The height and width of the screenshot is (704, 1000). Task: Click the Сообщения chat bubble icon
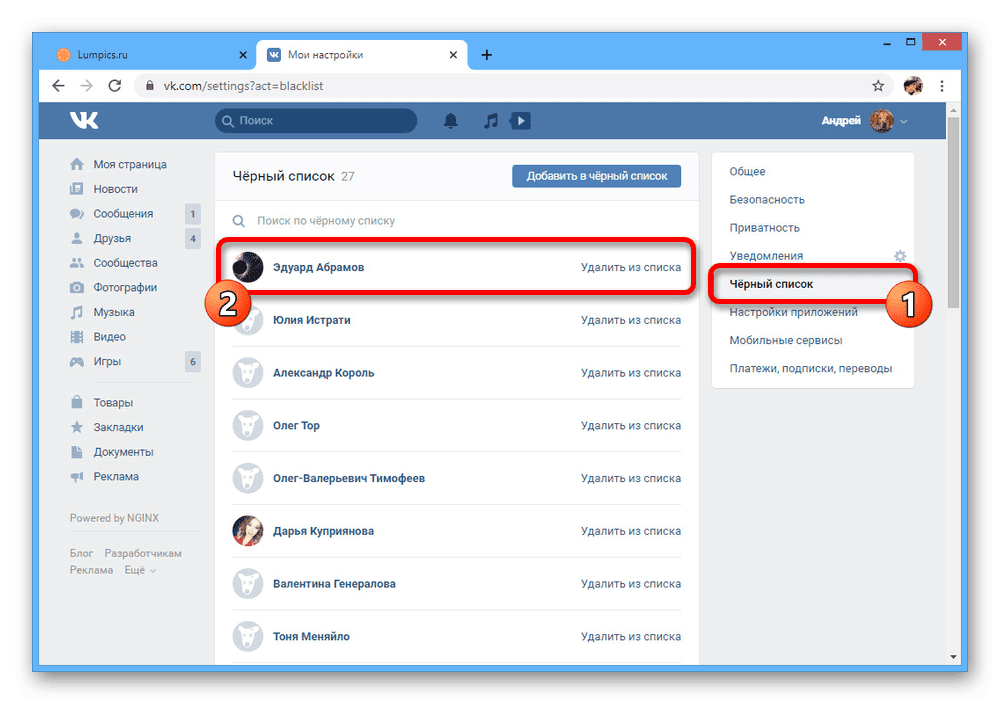click(x=77, y=214)
